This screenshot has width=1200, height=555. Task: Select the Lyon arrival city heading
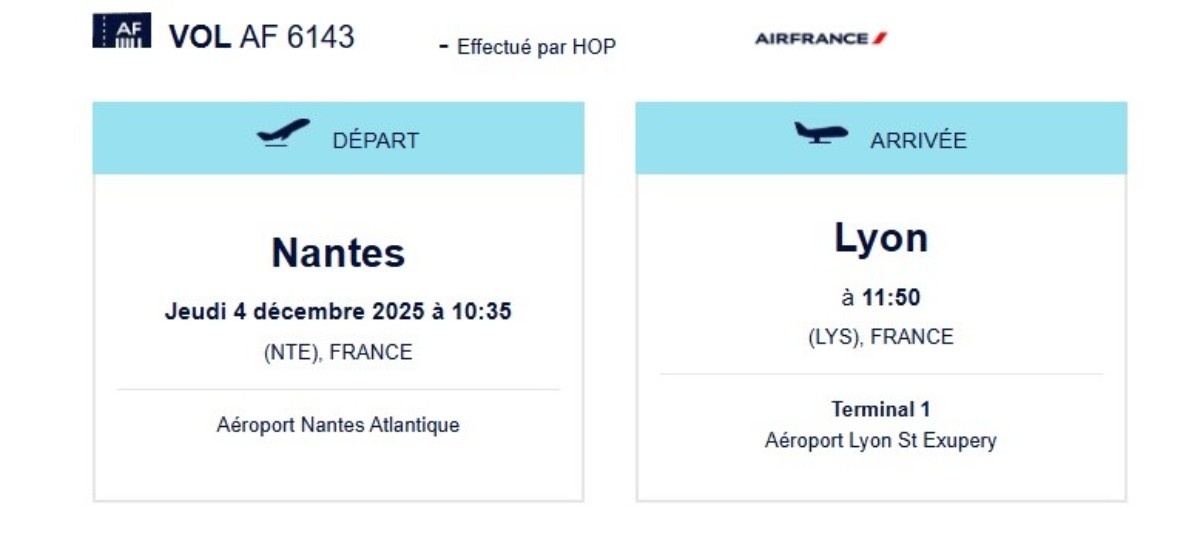(881, 238)
